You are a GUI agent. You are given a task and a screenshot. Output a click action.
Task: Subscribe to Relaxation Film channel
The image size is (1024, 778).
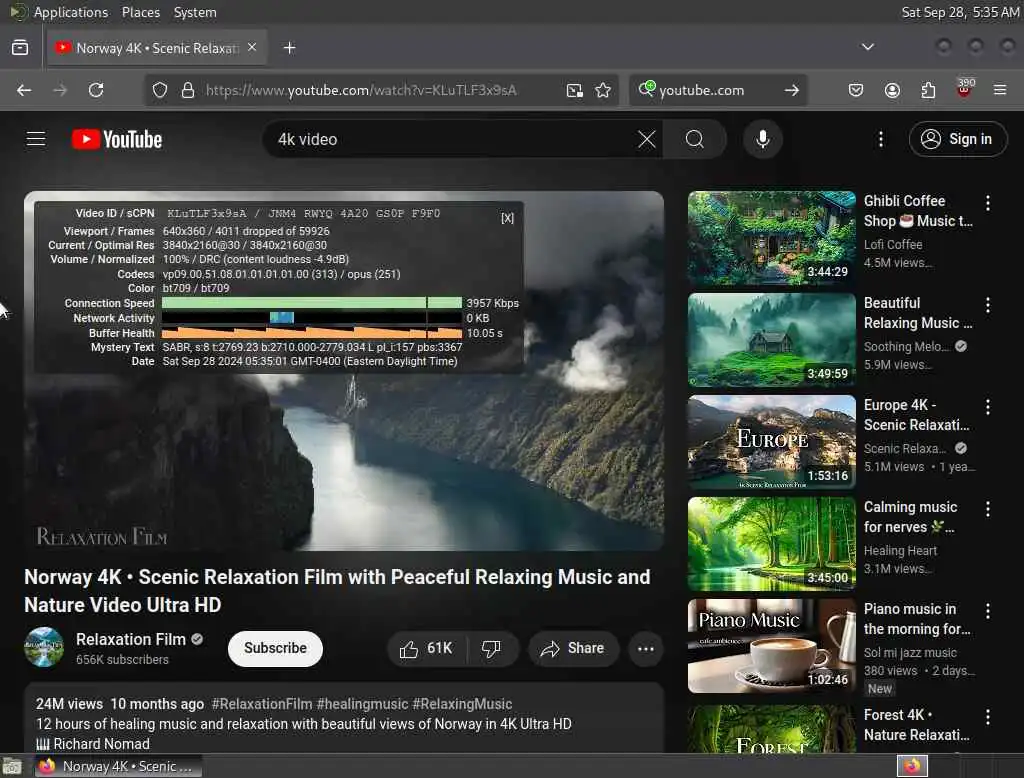[275, 648]
